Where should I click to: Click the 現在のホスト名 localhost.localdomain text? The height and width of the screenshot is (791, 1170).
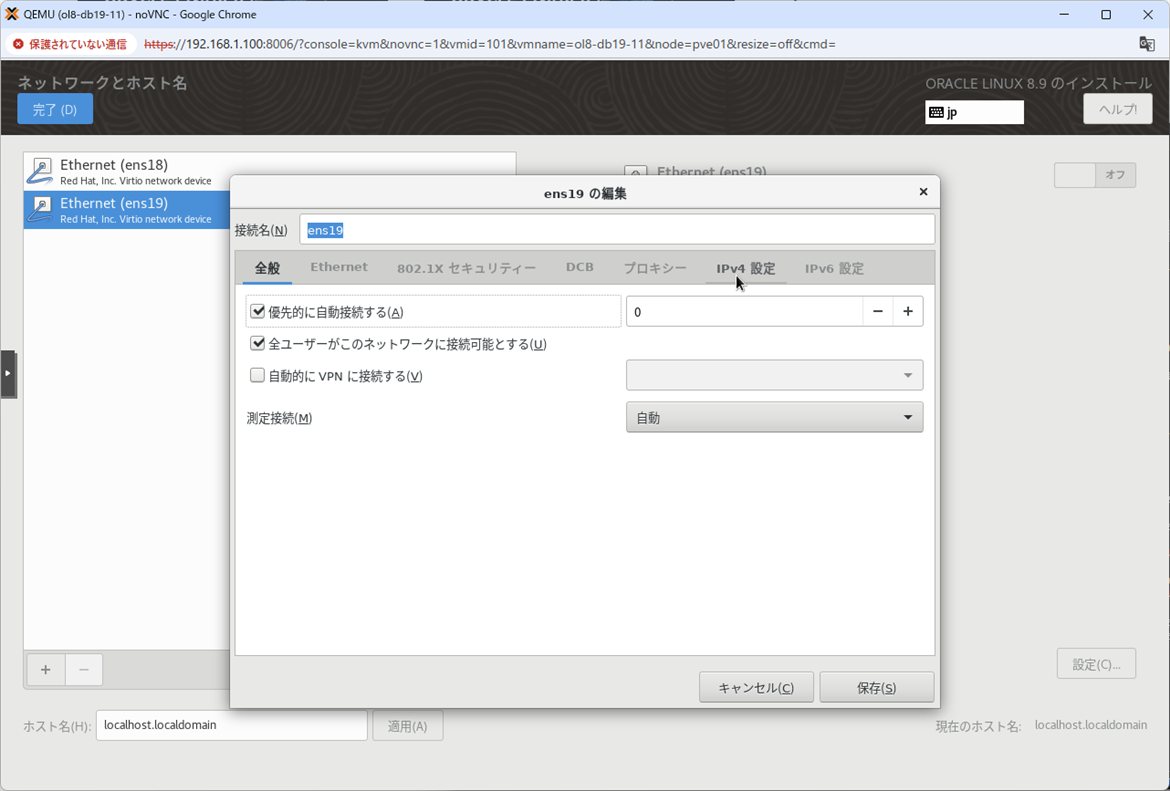pyautogui.click(x=1090, y=725)
